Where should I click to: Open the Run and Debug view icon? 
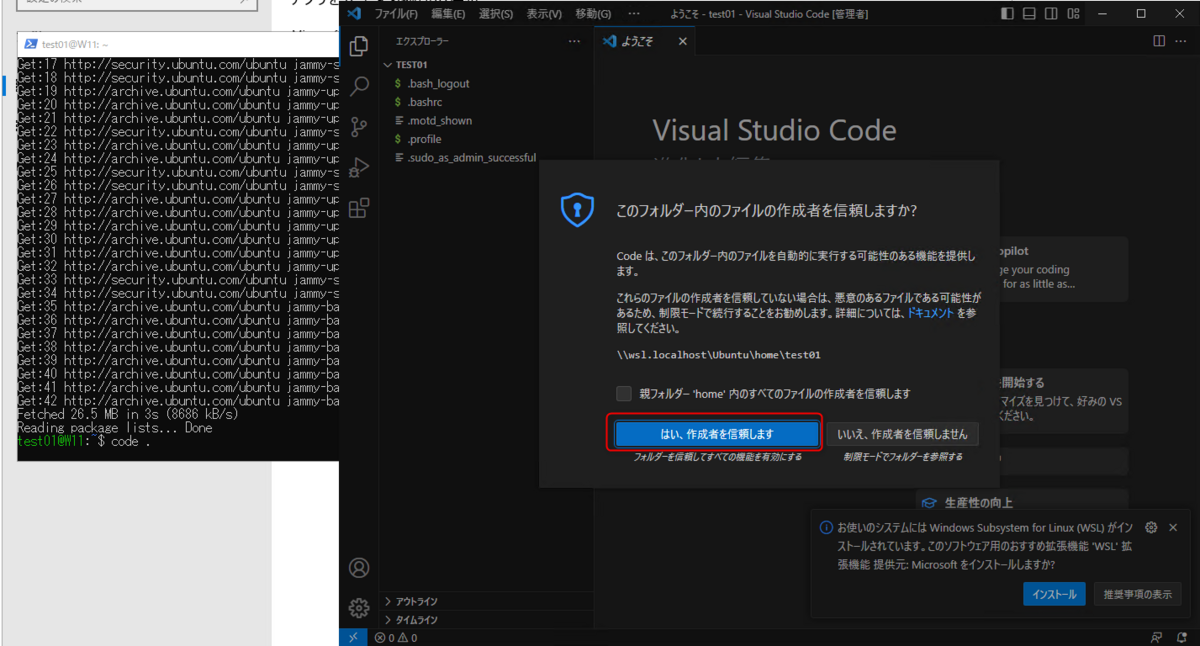click(359, 167)
